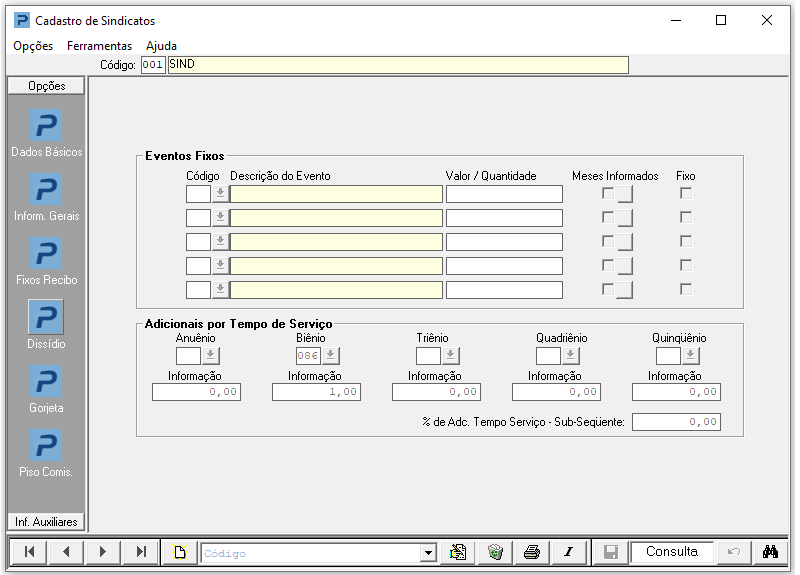Open the Inform. Gerais section icon
Viewport: 800px width, 575px height.
pyautogui.click(x=46, y=190)
